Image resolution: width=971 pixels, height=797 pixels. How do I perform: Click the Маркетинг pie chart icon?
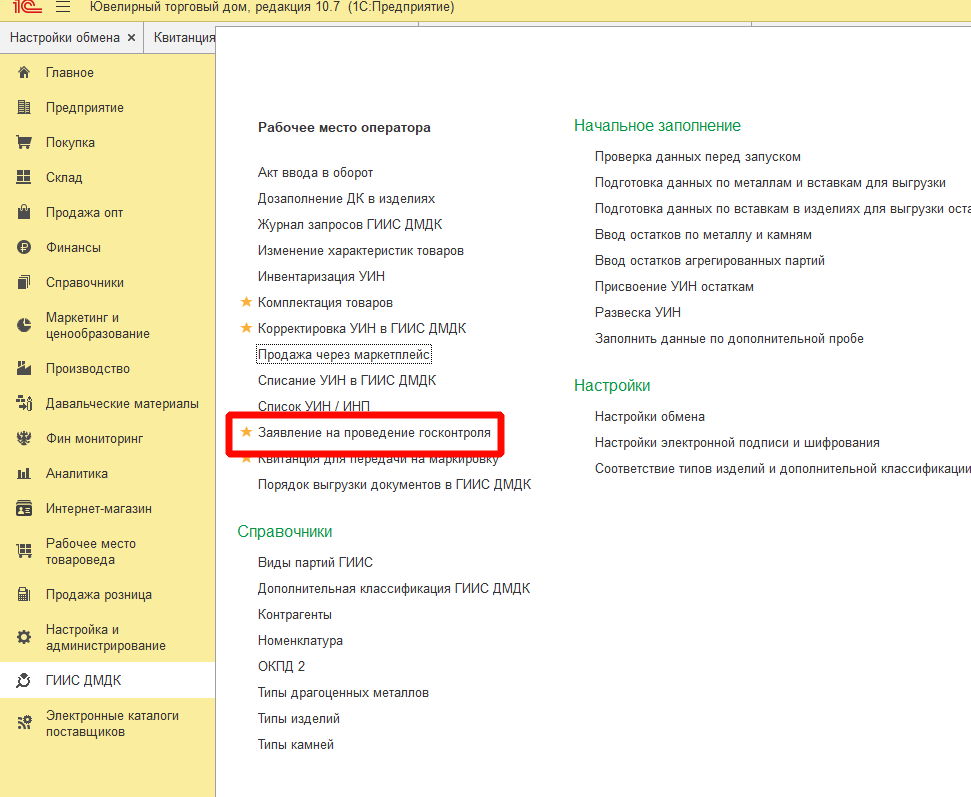(24, 325)
